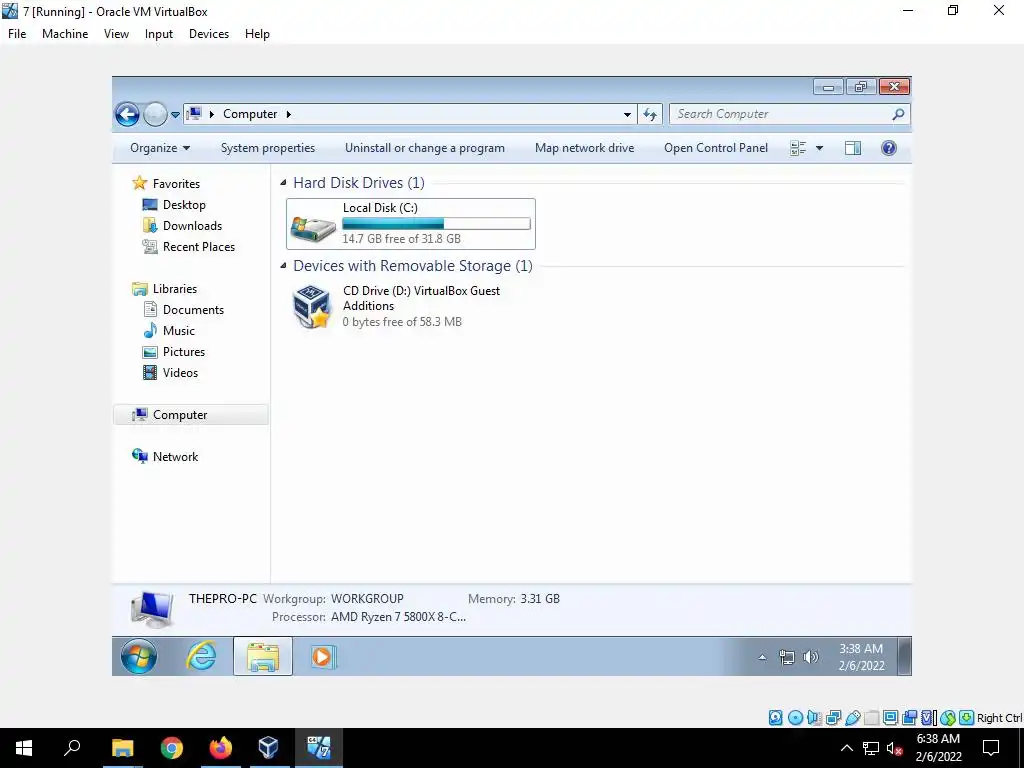Image resolution: width=1024 pixels, height=768 pixels.
Task: Click the VirtualBox USB devices indicator
Action: point(852,718)
